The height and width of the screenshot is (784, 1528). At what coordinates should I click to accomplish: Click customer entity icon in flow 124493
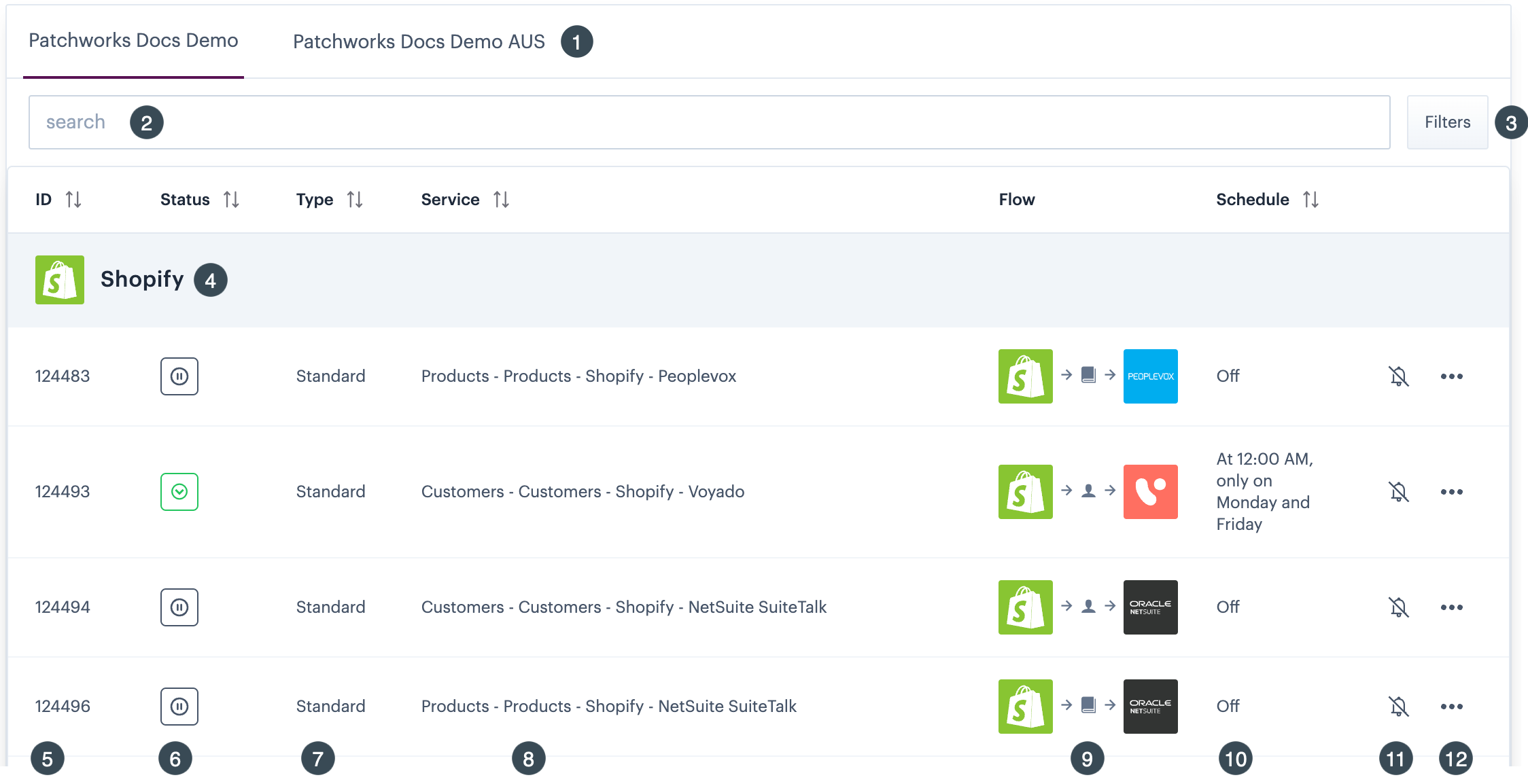[1088, 491]
